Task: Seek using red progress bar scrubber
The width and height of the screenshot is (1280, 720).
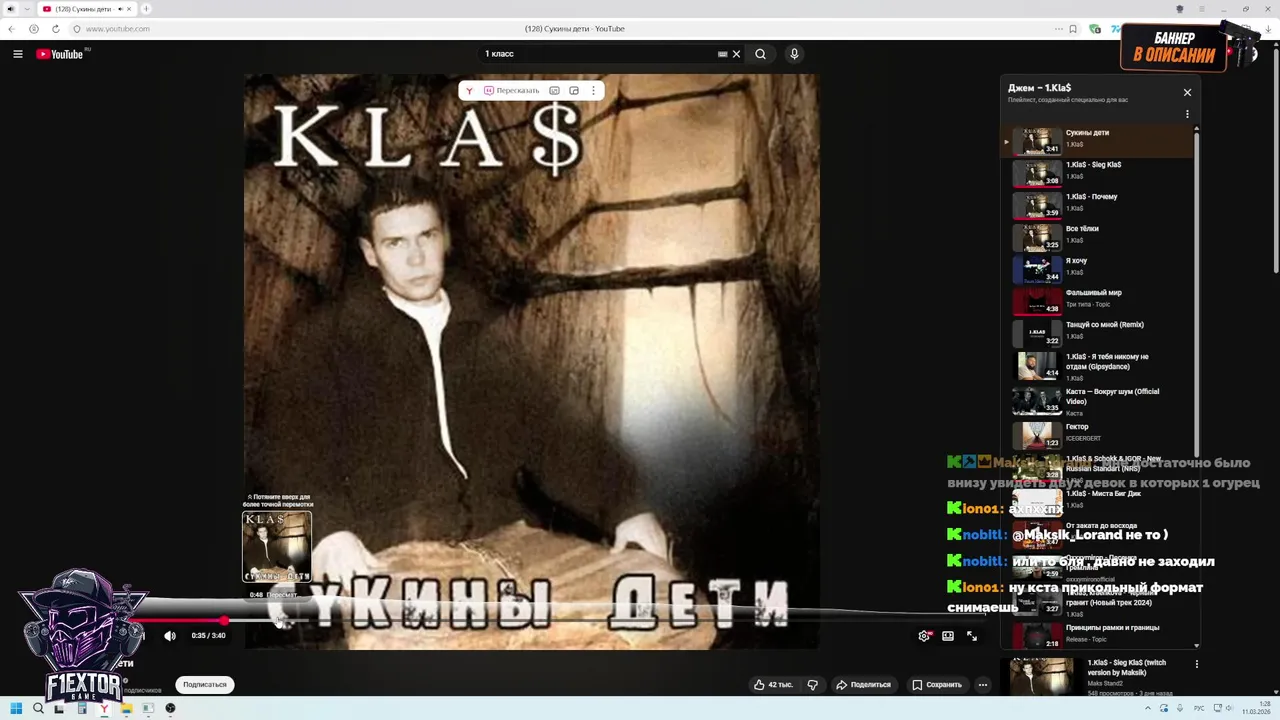Action: tap(224, 621)
